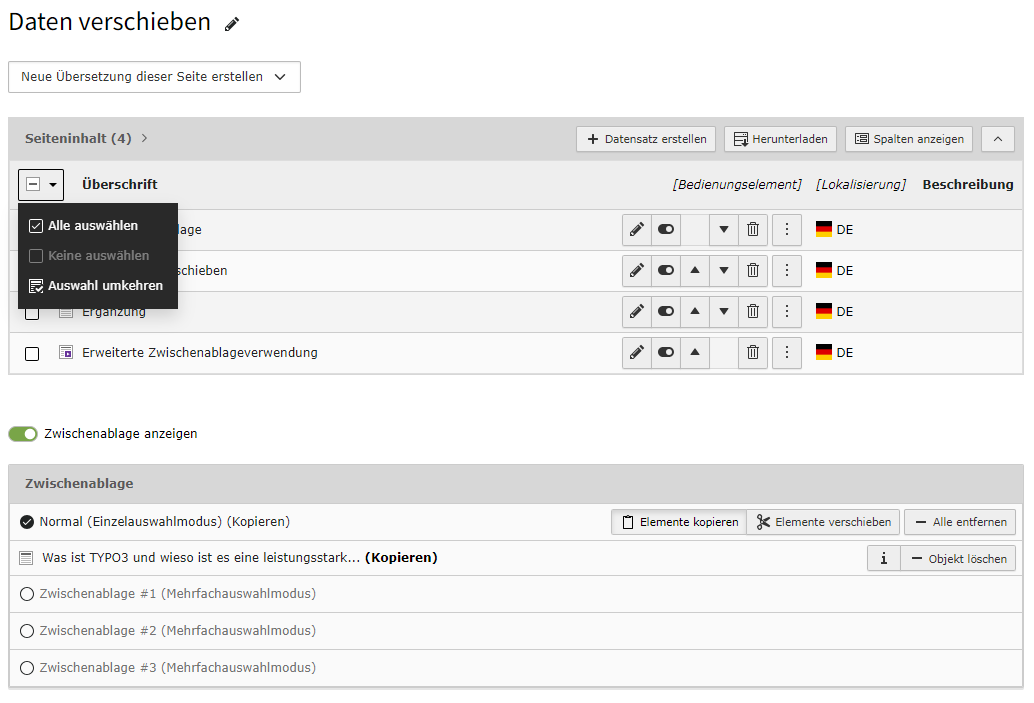Toggle visibility of the Ergänzung record

(666, 311)
